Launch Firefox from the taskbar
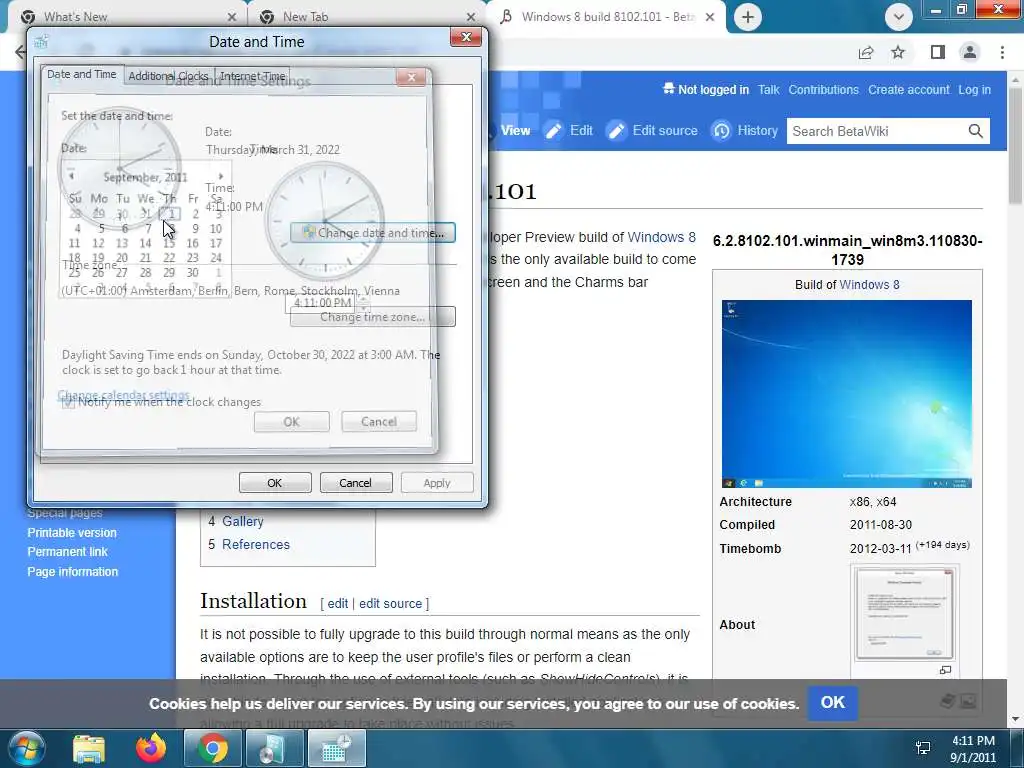The height and width of the screenshot is (768, 1024). [151, 748]
